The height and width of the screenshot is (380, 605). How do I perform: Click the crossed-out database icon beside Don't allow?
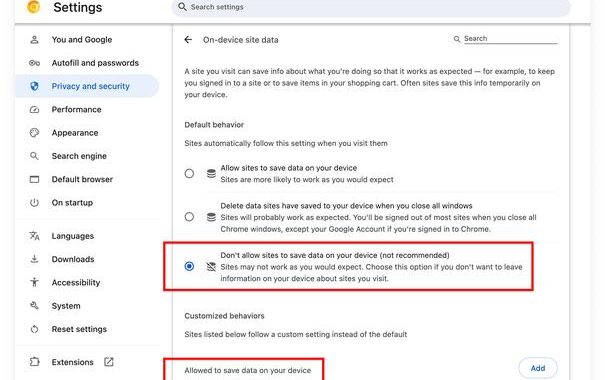click(211, 267)
